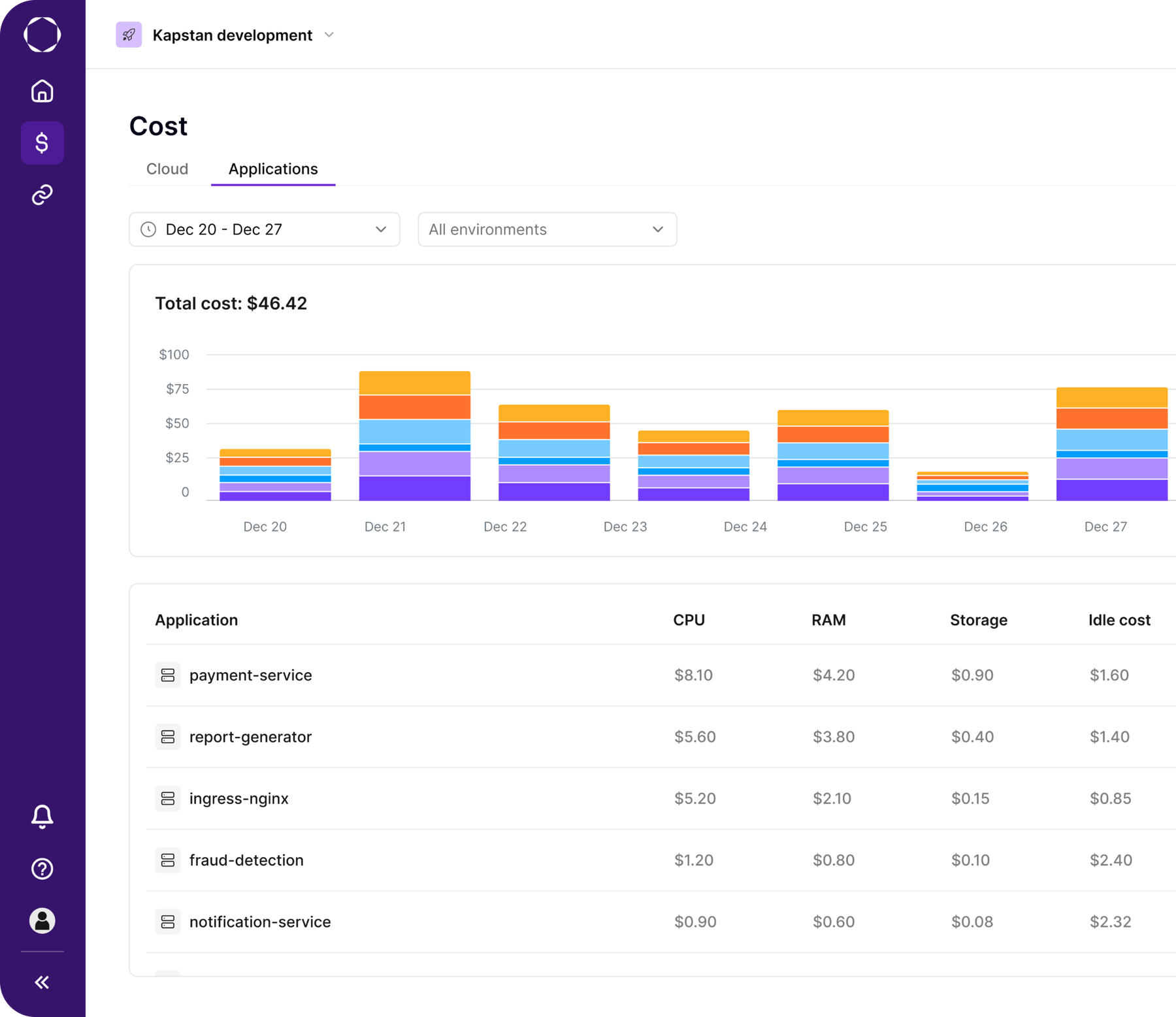
Task: Click fraud-detection server icon
Action: click(168, 860)
